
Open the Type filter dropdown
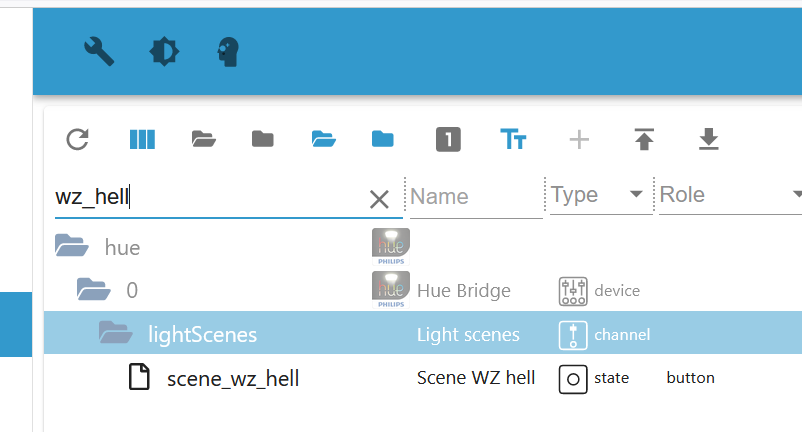click(x=636, y=194)
